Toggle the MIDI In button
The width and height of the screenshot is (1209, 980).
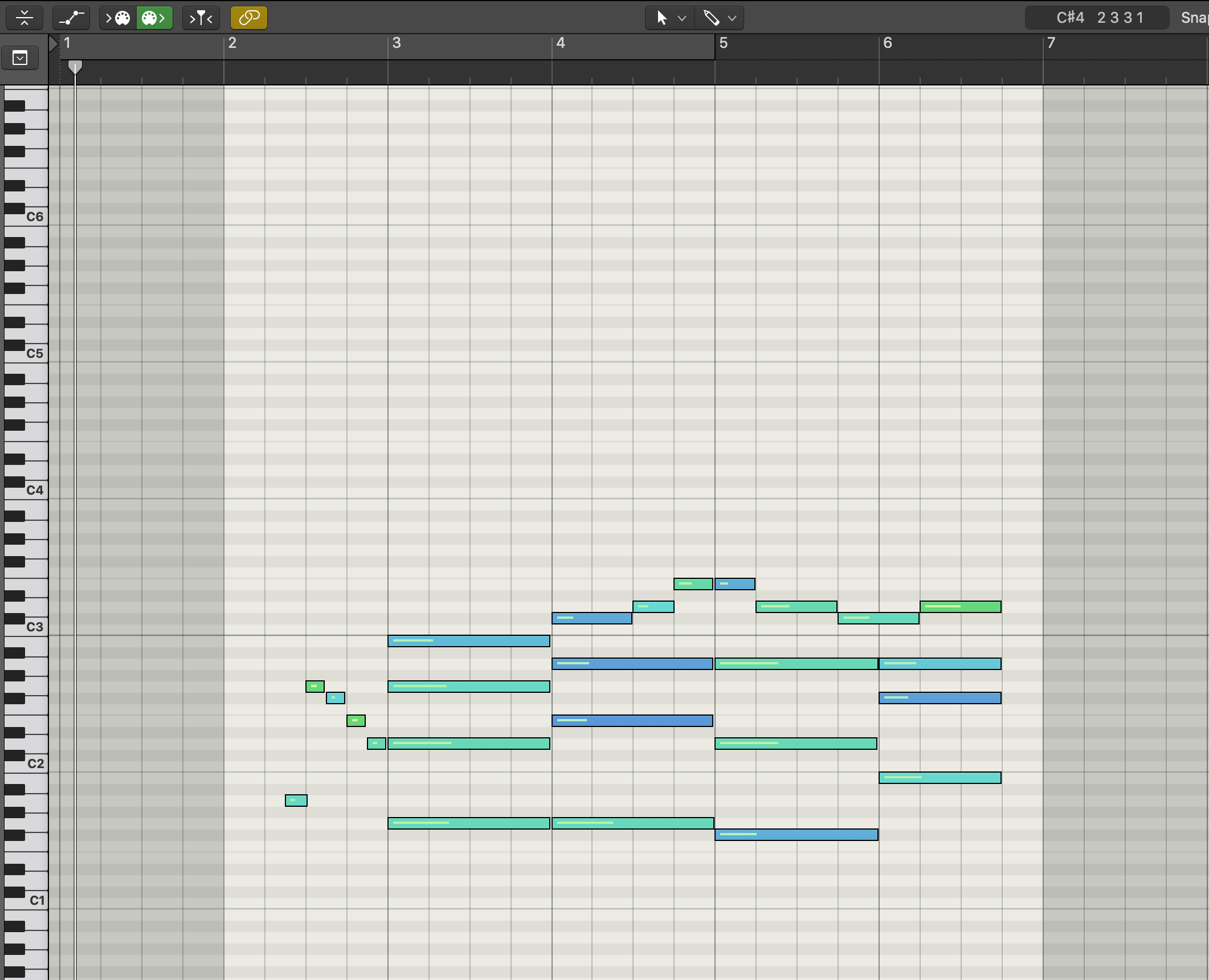point(117,18)
